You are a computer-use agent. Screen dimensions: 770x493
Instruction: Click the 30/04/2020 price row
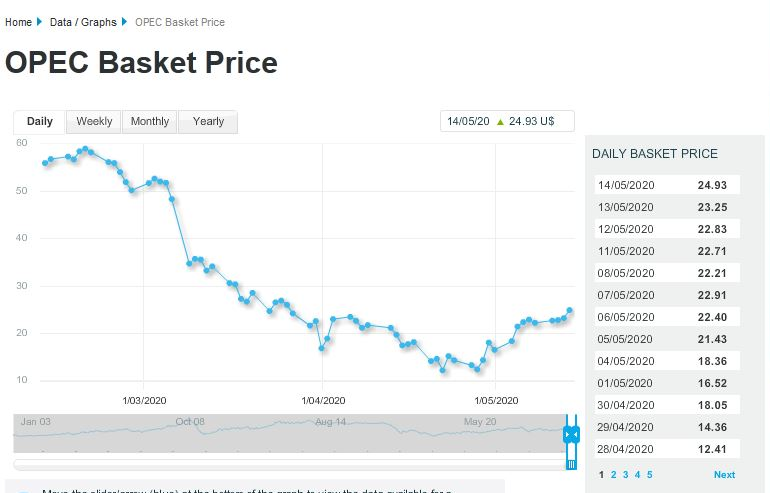[667, 405]
